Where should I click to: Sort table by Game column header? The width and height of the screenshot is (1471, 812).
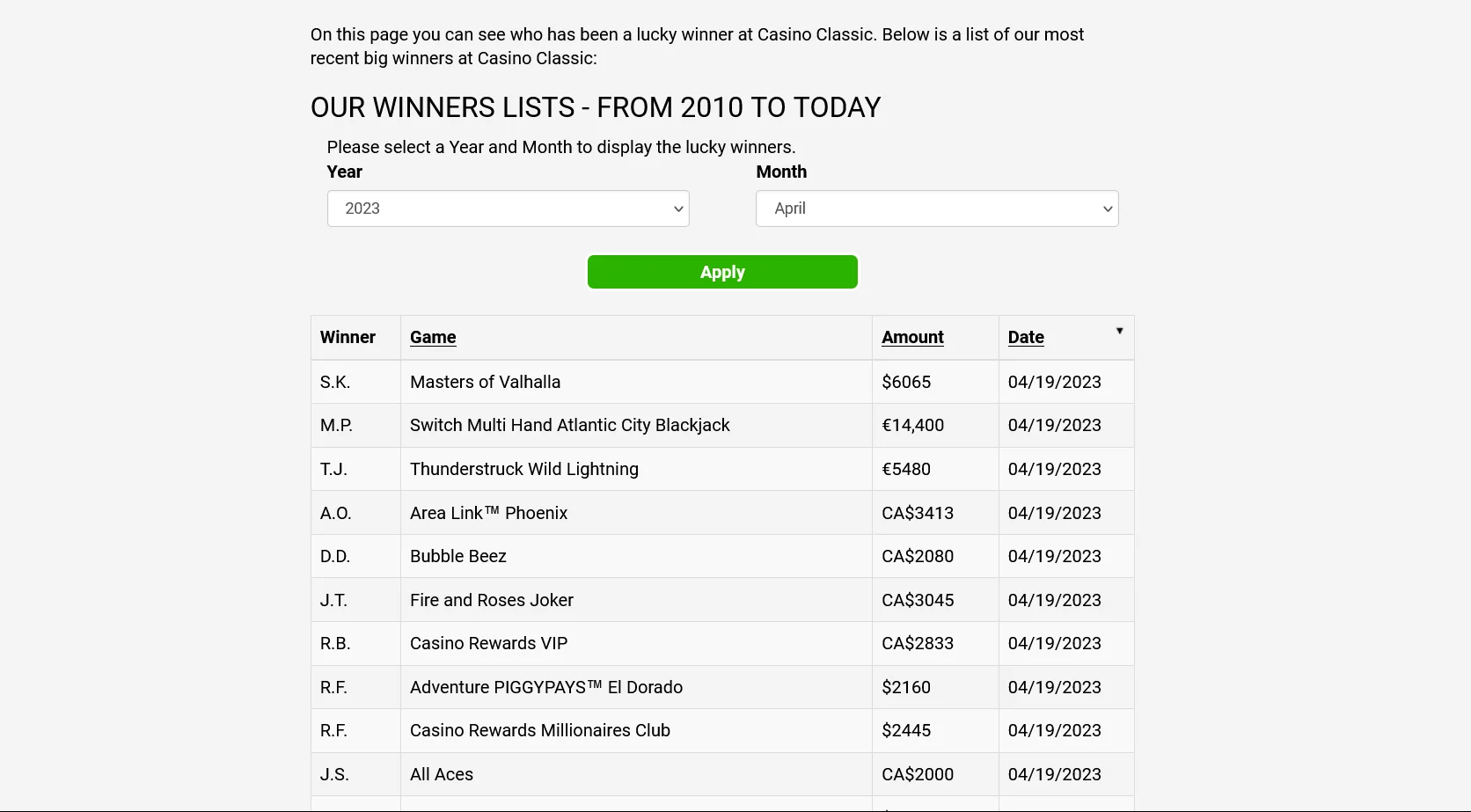point(433,337)
